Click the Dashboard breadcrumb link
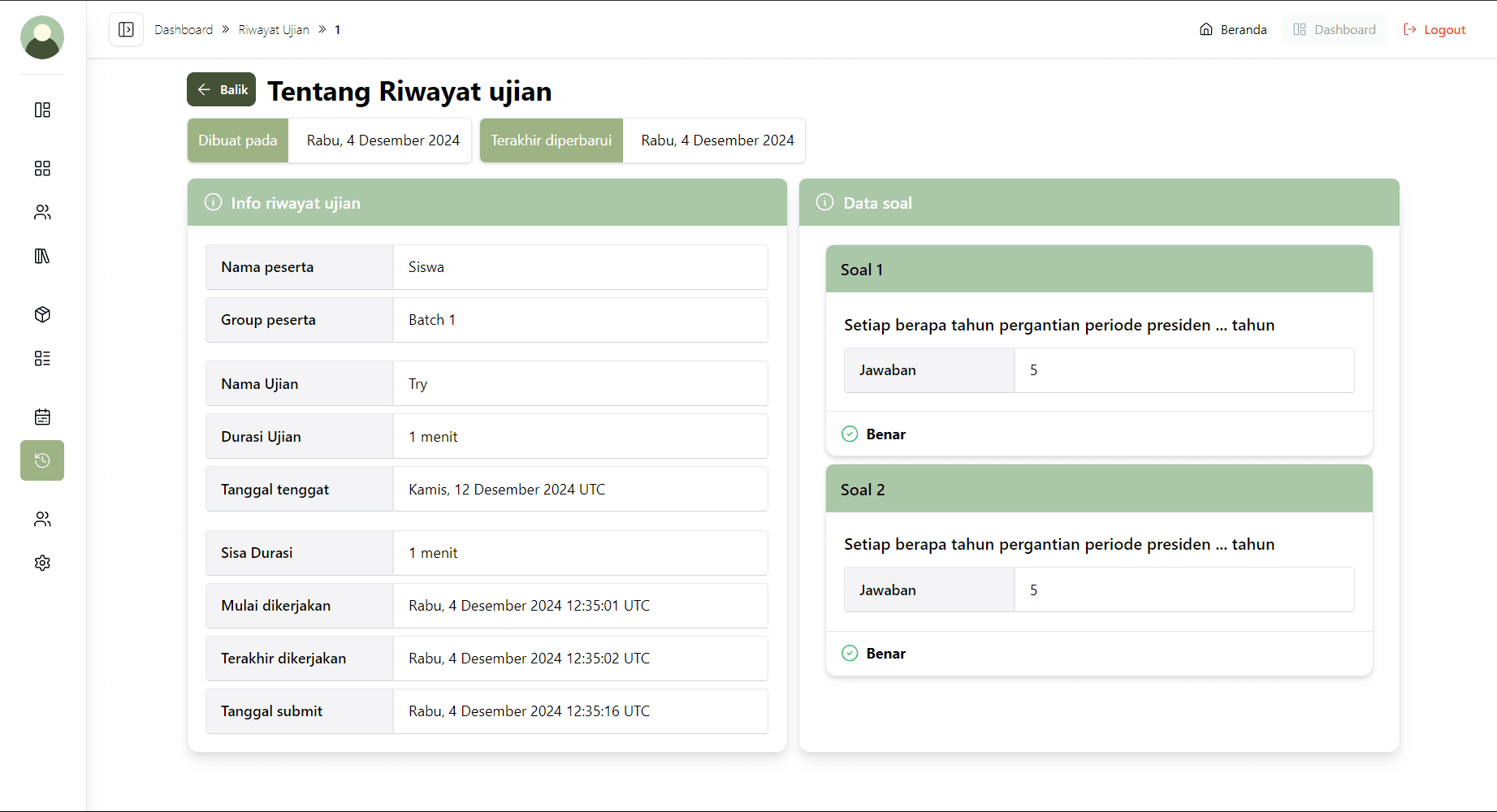This screenshot has height=812, width=1497. 184,29
